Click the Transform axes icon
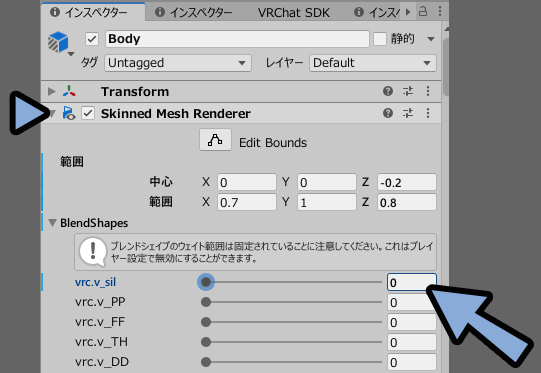Screen dimensions: 541x373 pyautogui.click(x=69, y=91)
